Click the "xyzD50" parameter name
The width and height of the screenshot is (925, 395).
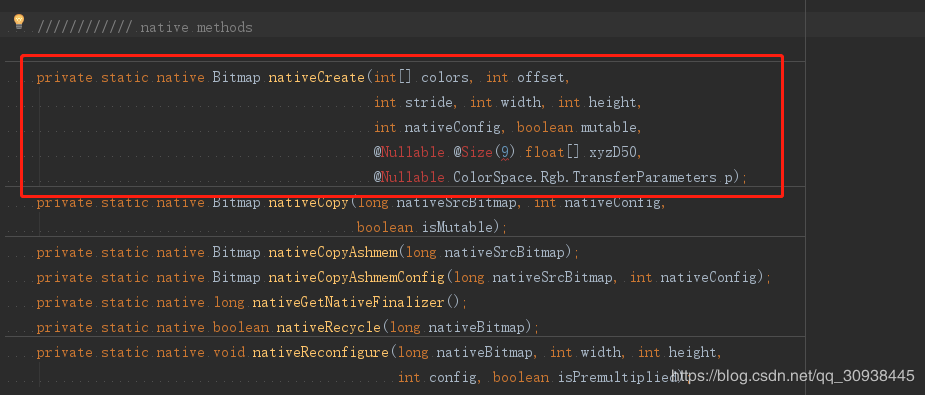click(613, 152)
